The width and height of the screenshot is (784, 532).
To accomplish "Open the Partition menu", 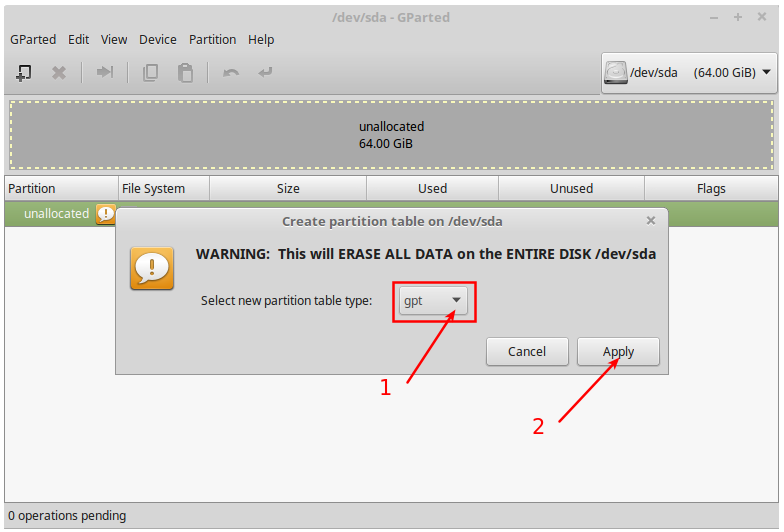I will (212, 40).
